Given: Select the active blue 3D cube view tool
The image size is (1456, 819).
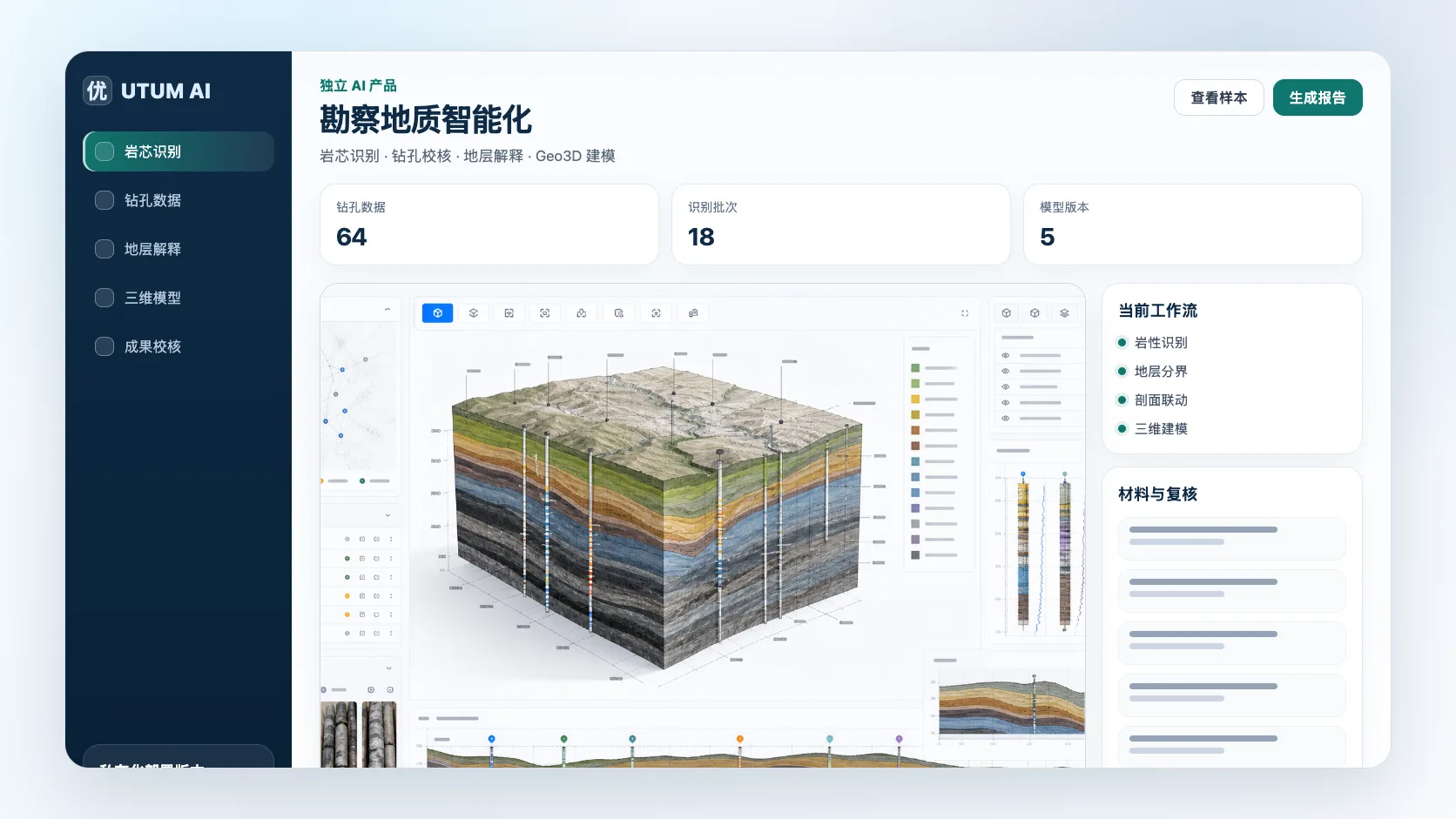Looking at the screenshot, I should tap(437, 313).
